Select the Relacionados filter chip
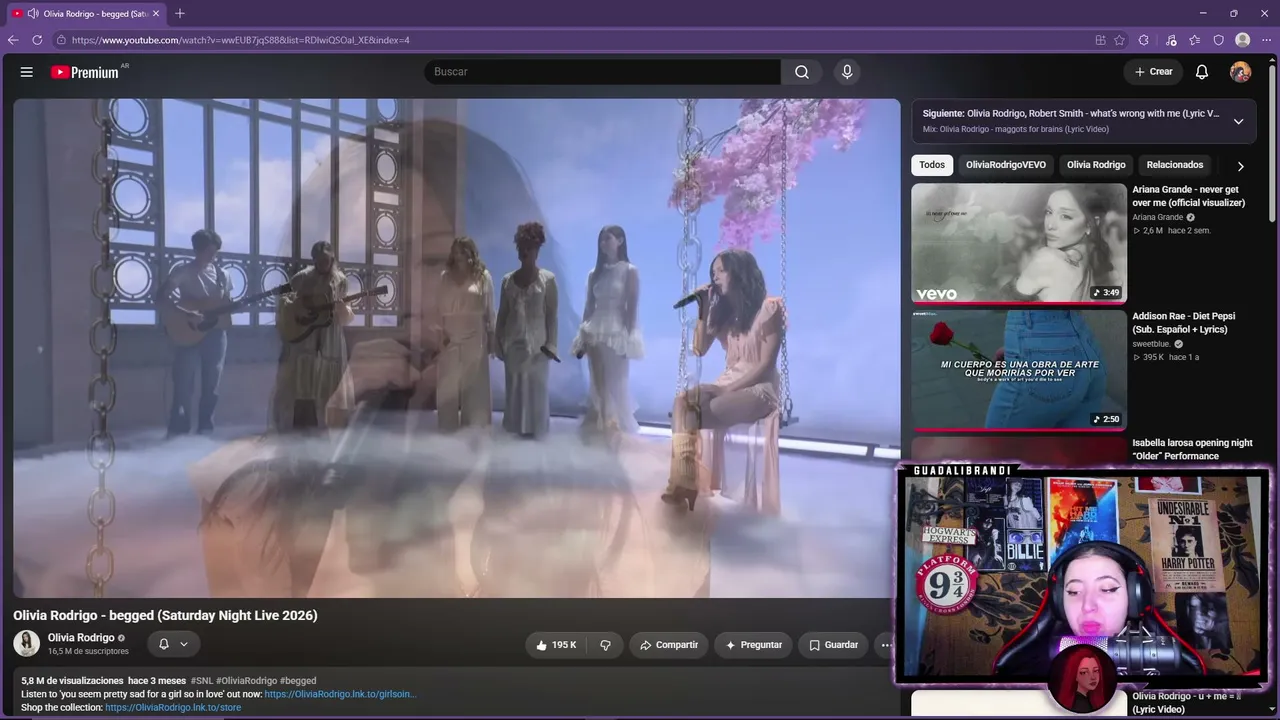This screenshot has height=720, width=1280. click(x=1175, y=165)
